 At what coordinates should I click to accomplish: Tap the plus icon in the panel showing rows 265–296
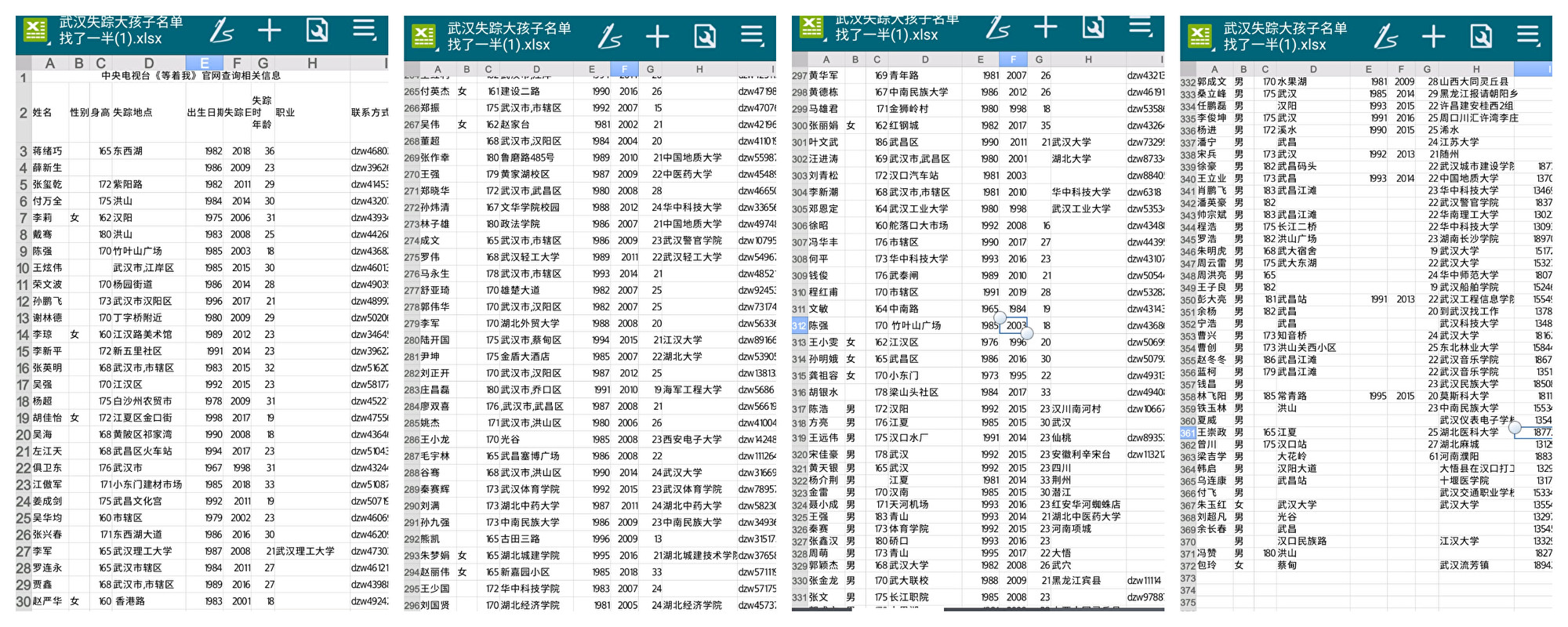(657, 36)
